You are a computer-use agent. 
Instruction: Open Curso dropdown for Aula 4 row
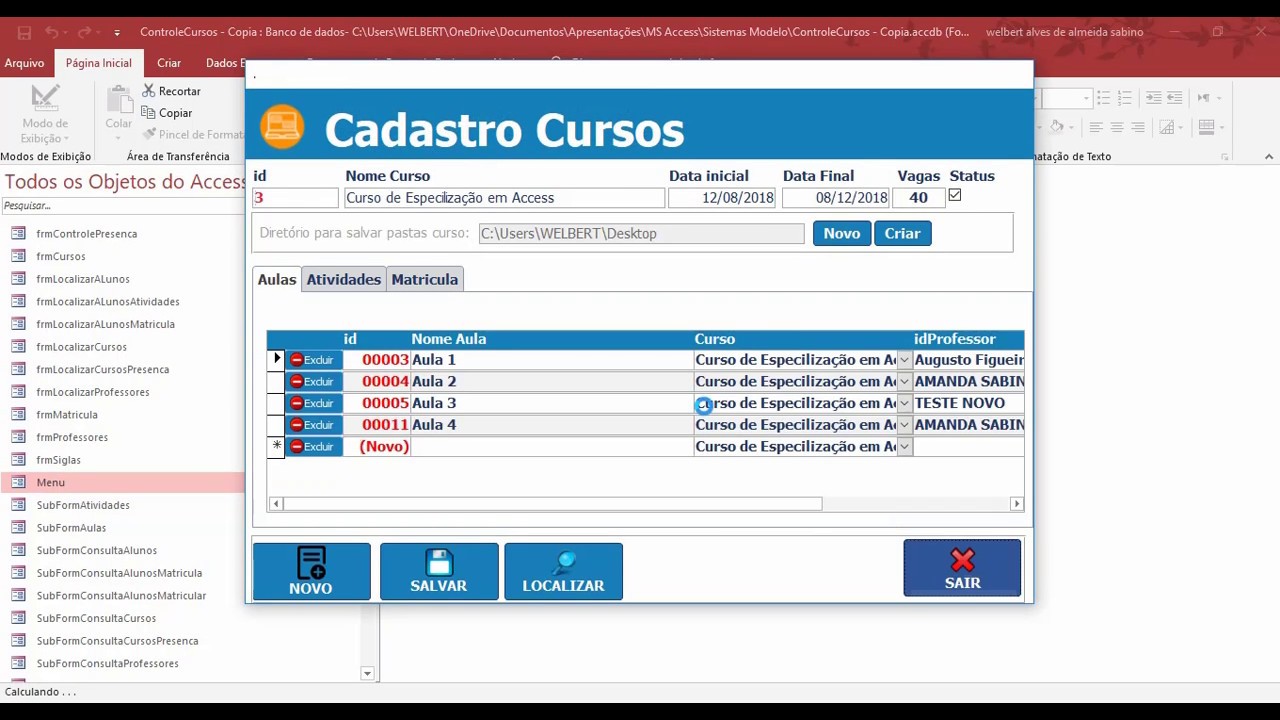tap(904, 425)
